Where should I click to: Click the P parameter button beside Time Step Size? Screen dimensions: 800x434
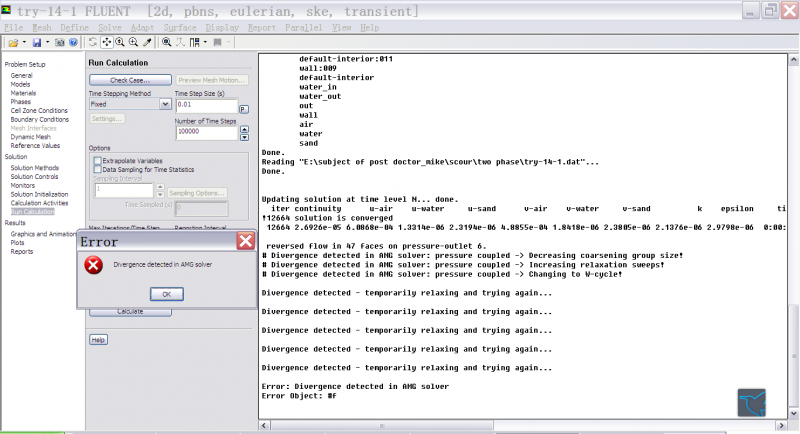[x=244, y=109]
